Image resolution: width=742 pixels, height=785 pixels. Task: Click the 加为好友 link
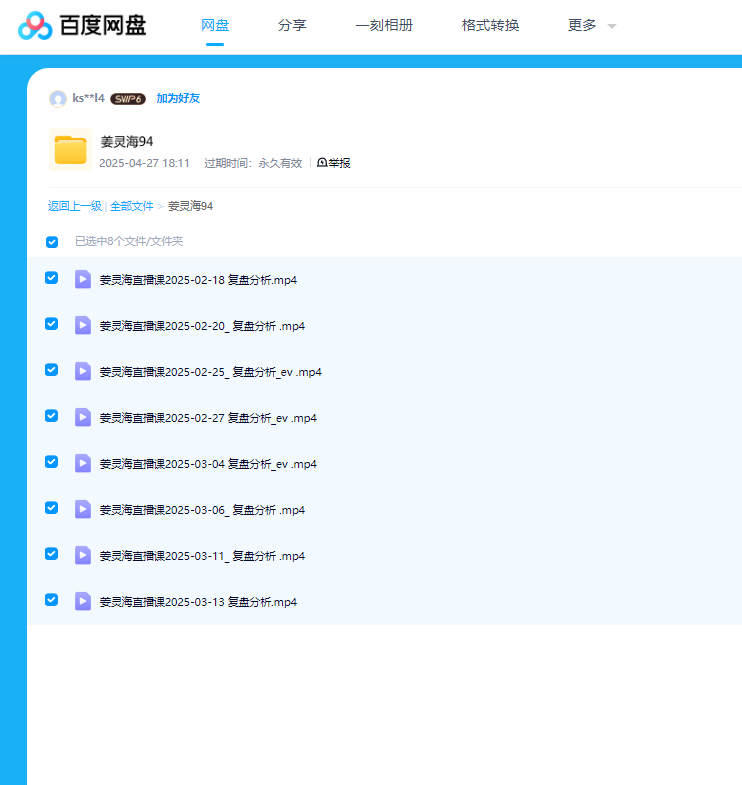point(178,99)
